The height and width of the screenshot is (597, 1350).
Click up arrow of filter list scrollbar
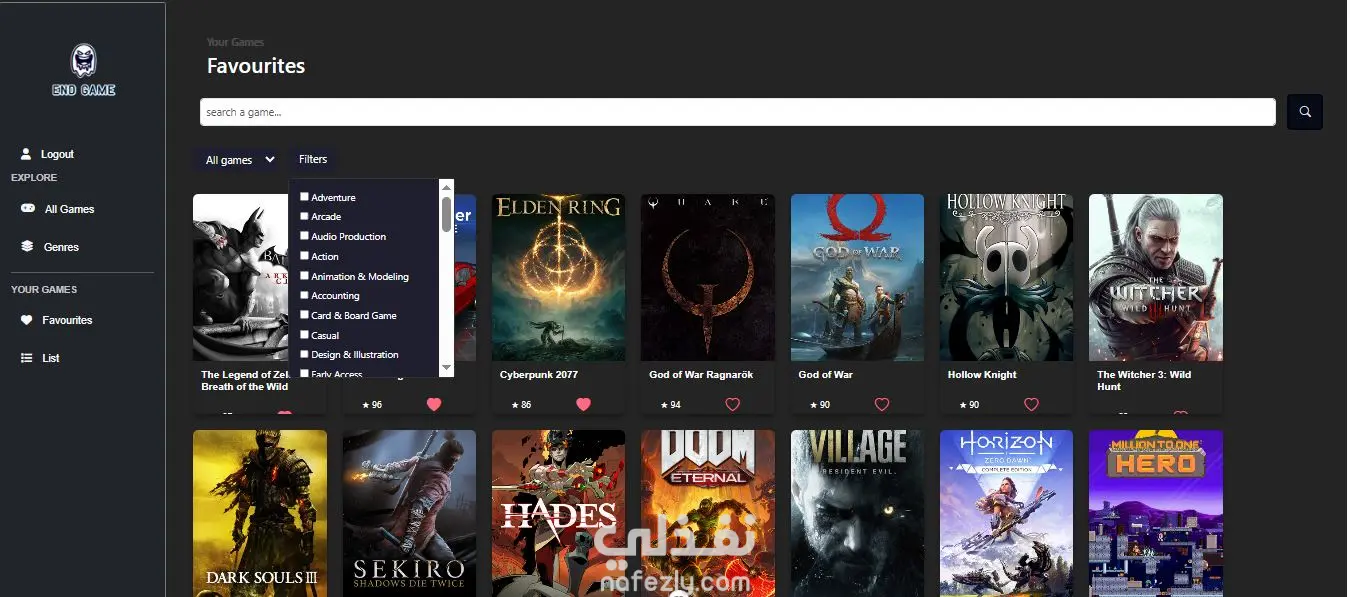click(x=446, y=187)
